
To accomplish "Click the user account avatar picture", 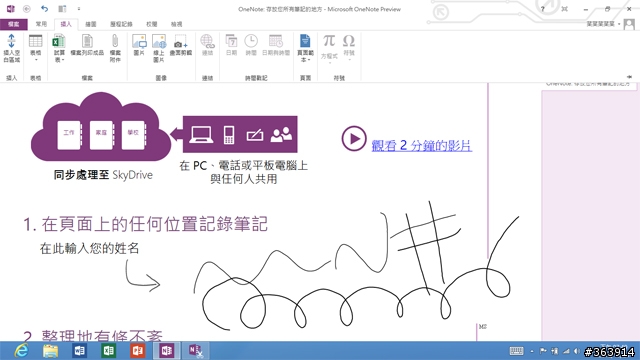I will (629, 24).
